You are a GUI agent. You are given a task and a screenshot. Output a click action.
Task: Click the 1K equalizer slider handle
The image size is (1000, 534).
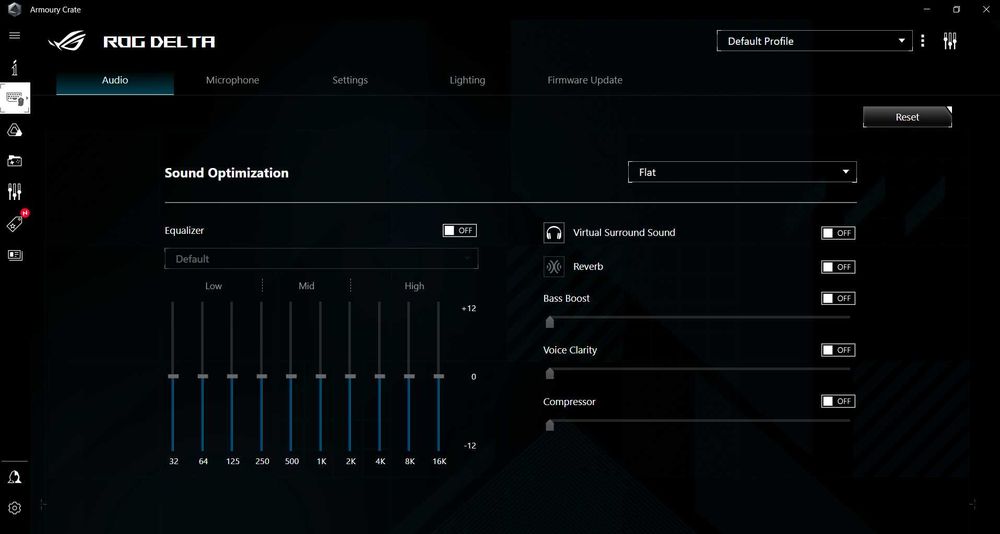(x=321, y=376)
